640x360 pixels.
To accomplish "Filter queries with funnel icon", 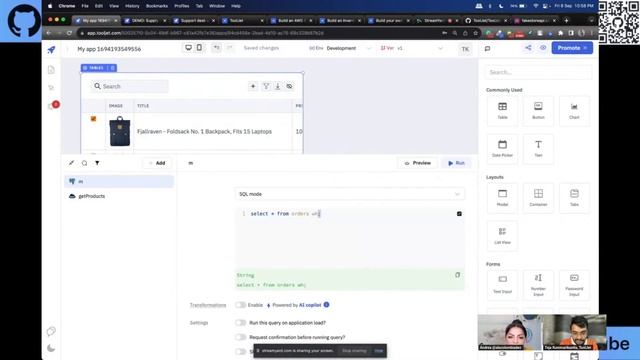I will coord(97,163).
